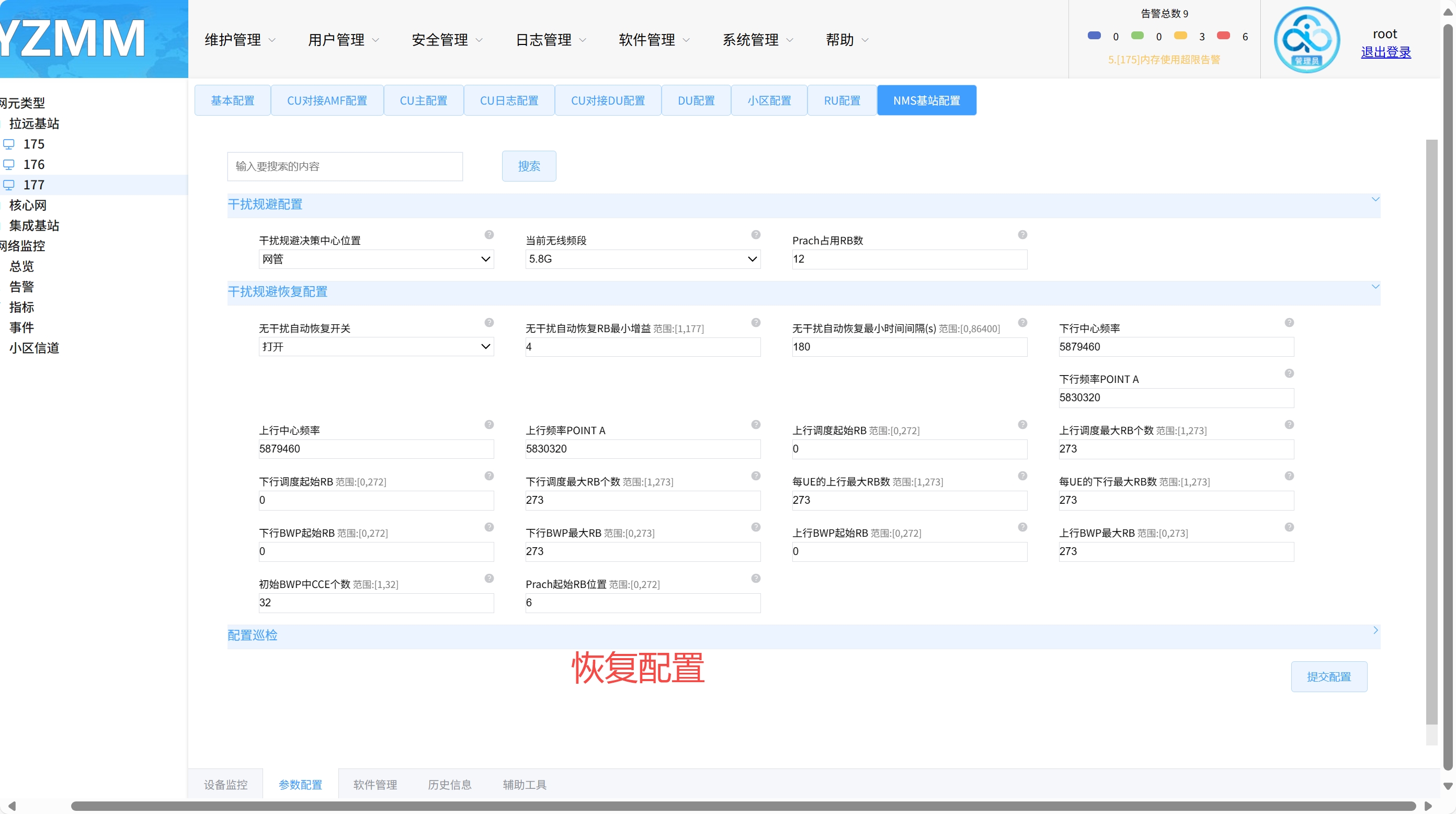
Task: Expand the 配置巡检 section
Action: [x=1375, y=630]
